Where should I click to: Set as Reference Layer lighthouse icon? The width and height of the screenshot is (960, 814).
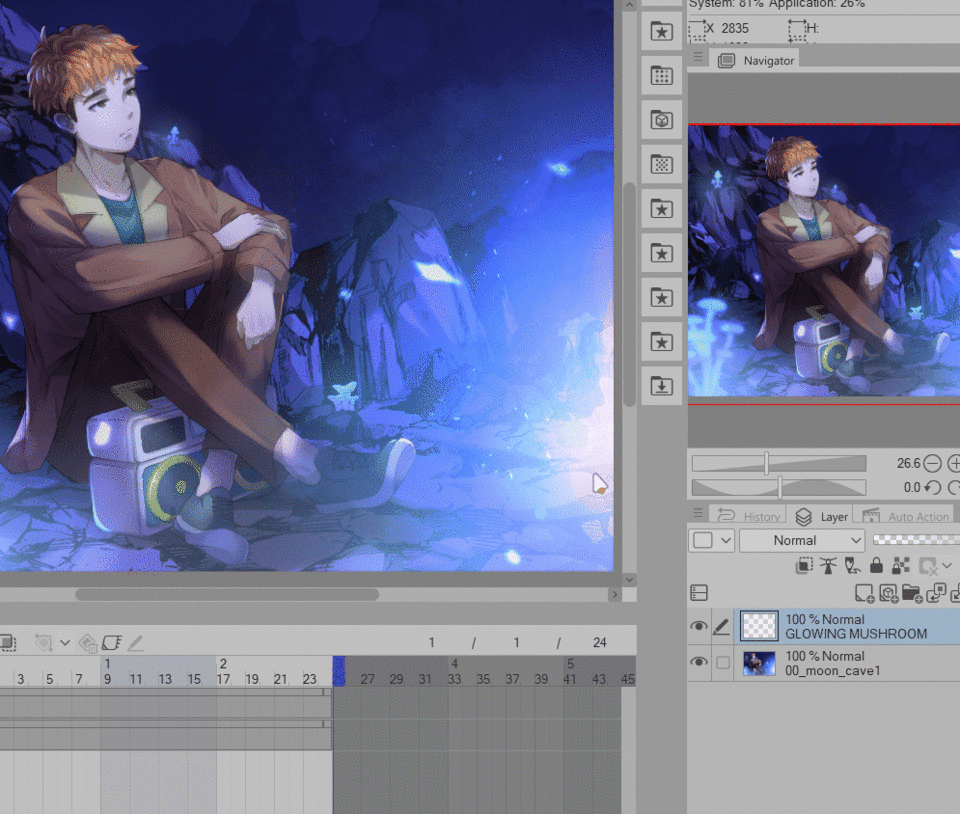828,565
